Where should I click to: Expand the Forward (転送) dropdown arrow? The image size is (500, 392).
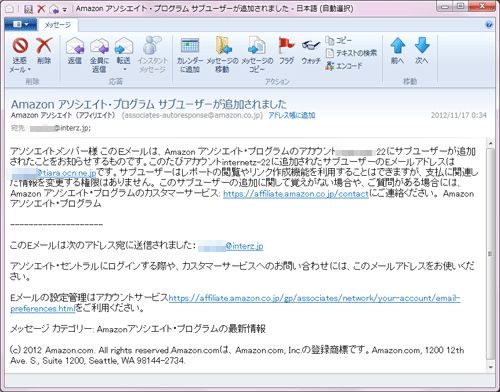(125, 69)
